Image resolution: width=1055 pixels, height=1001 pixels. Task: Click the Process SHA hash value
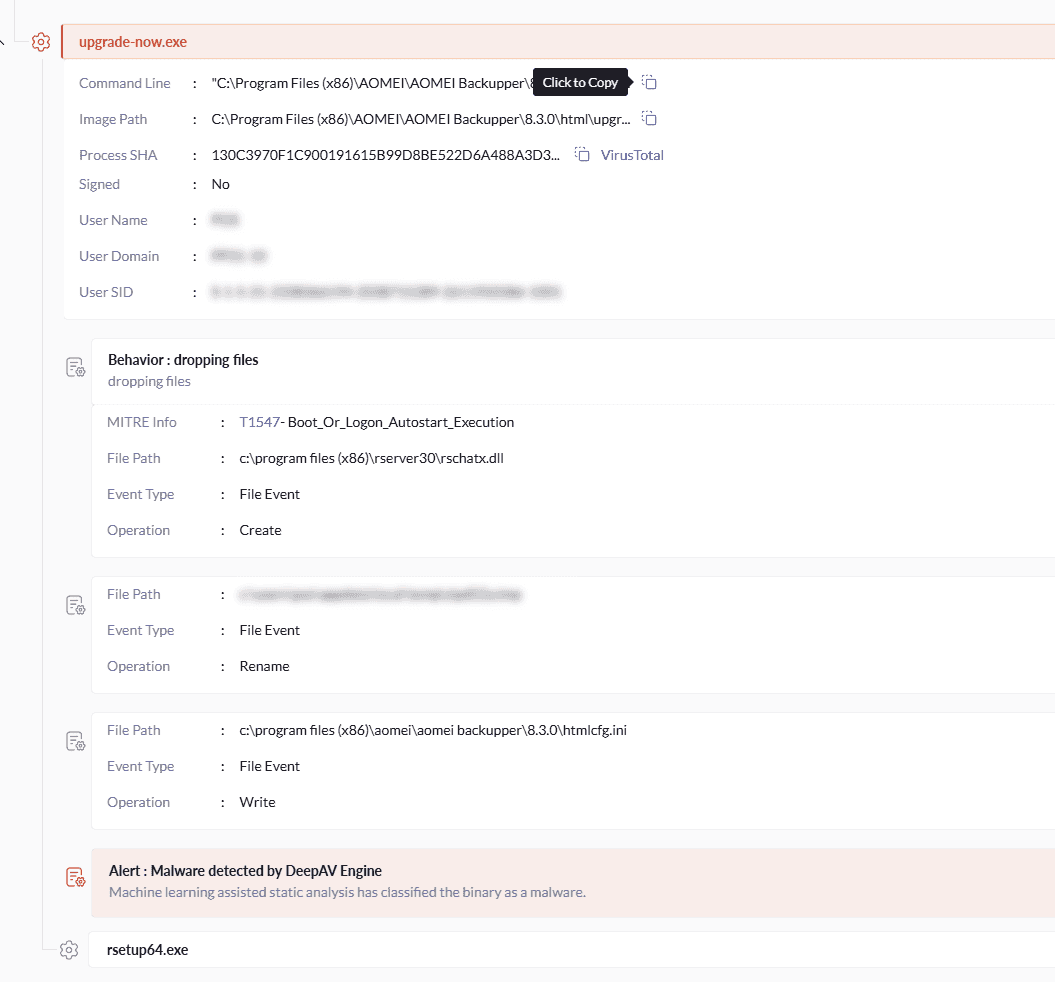click(x=386, y=155)
